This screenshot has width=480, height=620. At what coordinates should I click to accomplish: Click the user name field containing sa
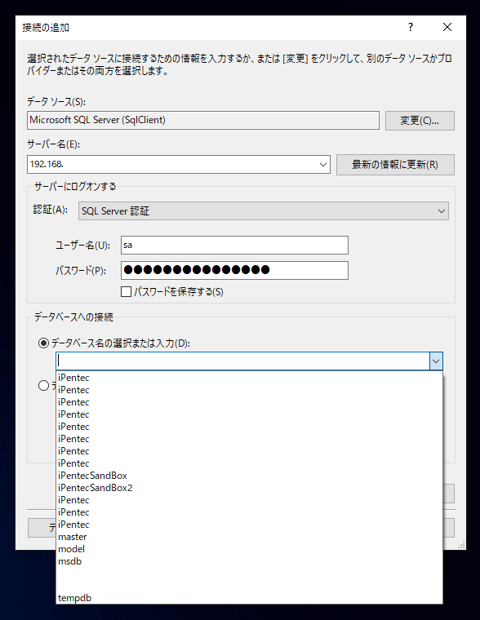[234, 245]
